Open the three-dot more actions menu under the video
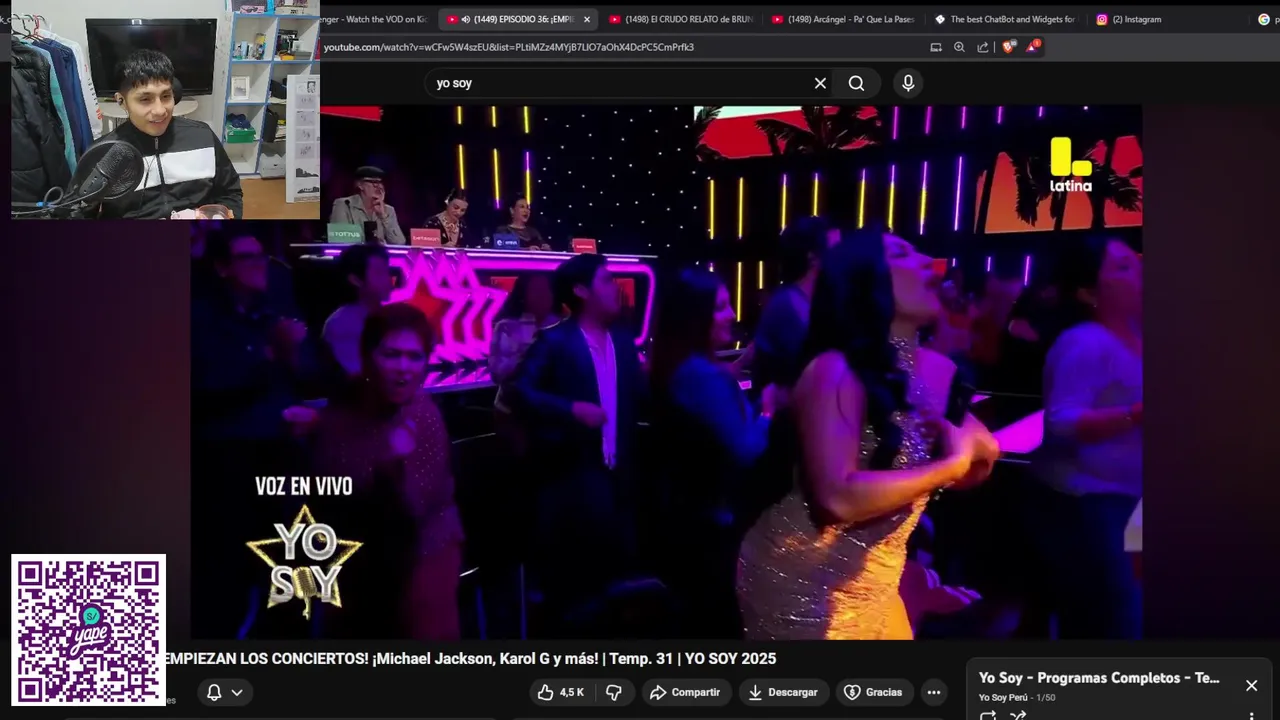This screenshot has height=720, width=1280. pyautogui.click(x=933, y=692)
